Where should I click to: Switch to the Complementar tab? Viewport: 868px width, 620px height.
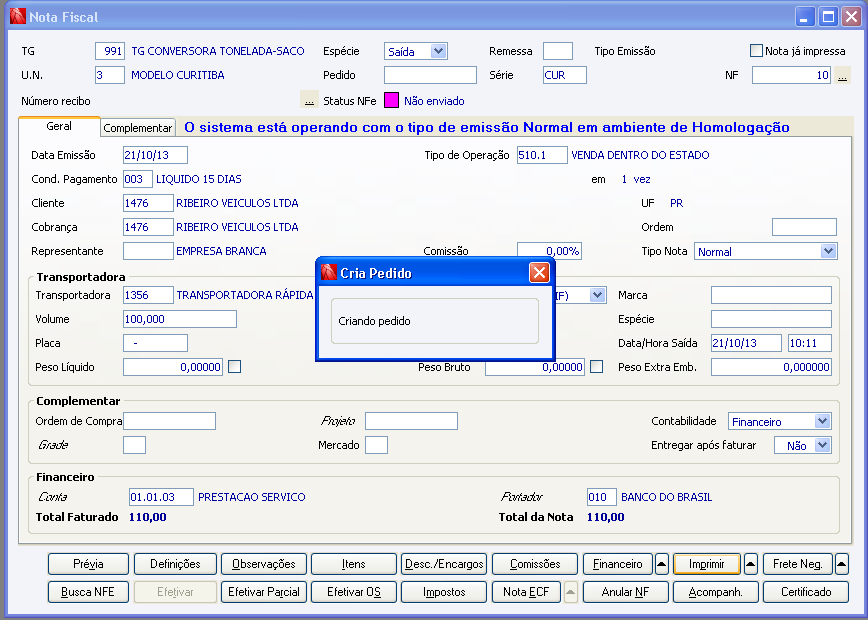click(138, 128)
